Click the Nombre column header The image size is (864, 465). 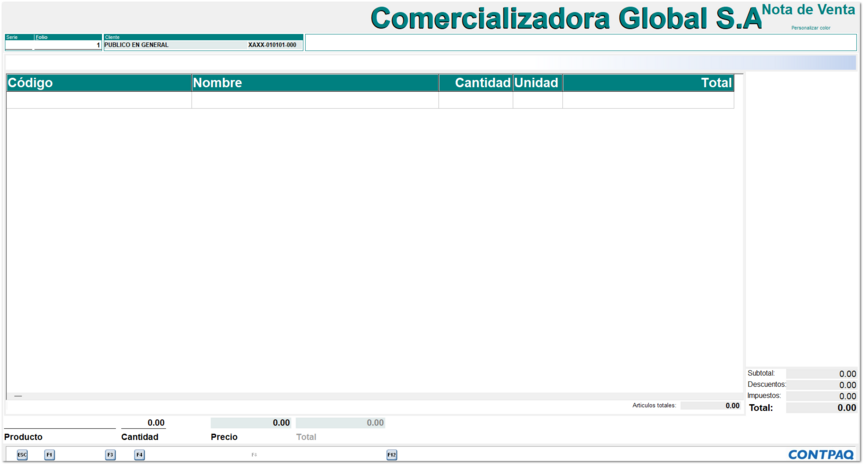click(315, 83)
